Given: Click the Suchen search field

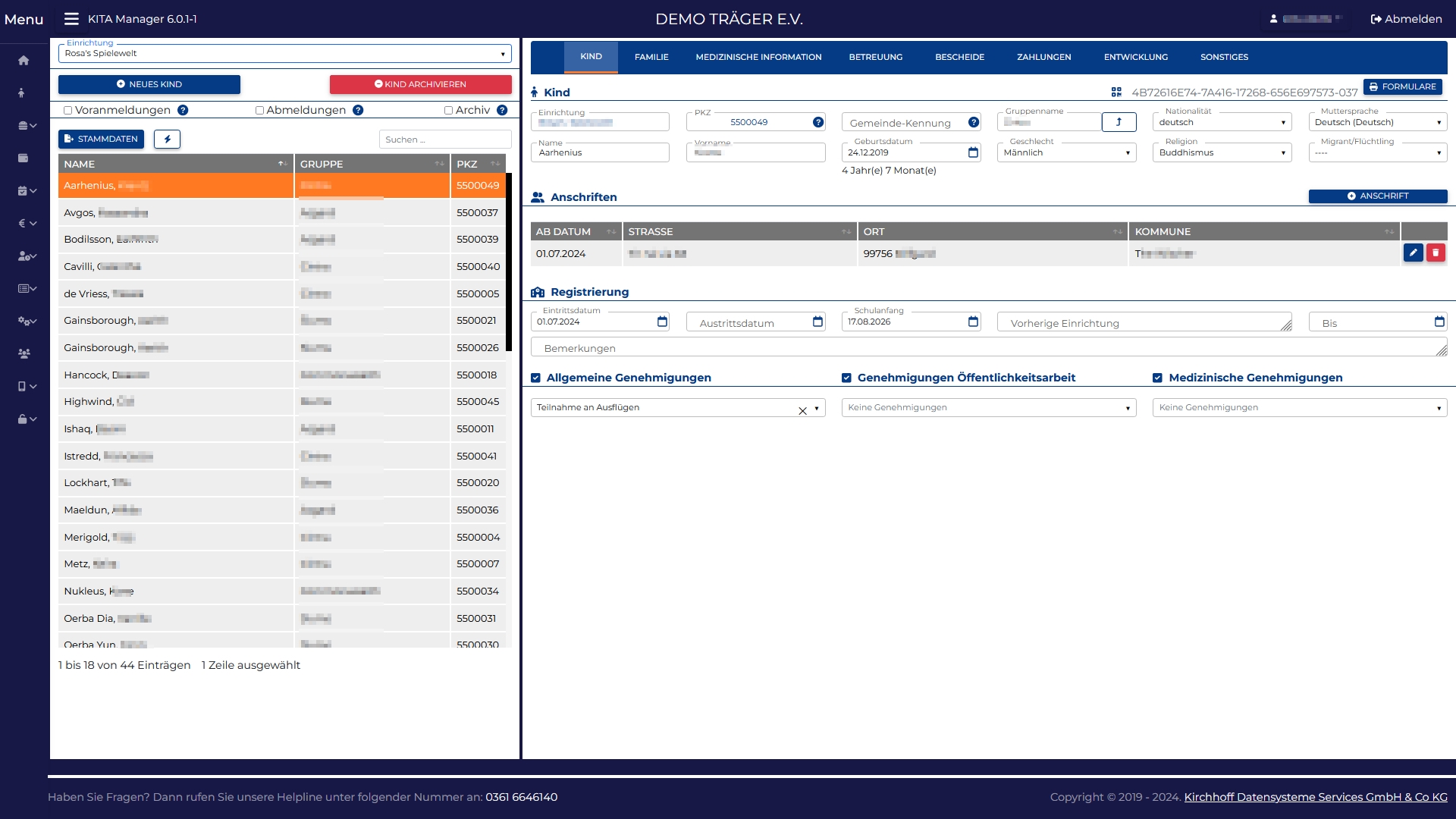Looking at the screenshot, I should coord(445,140).
